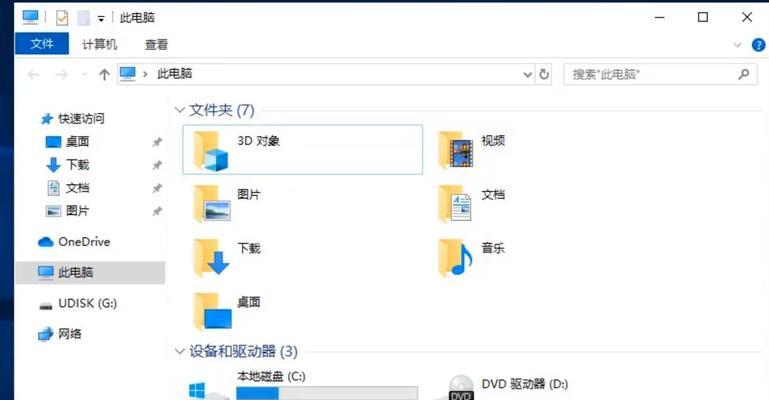
Task: Select UDISK (G:) in the navigation pane
Action: [x=87, y=303]
